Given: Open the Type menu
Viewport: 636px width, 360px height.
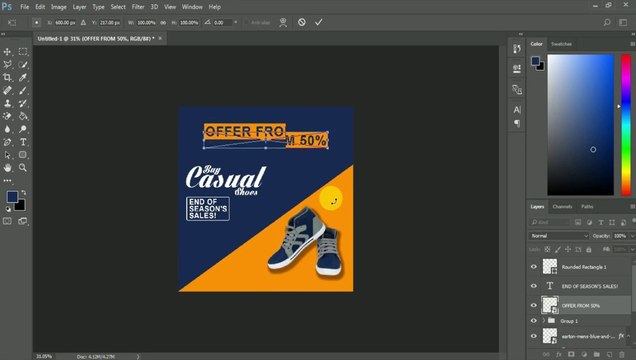Looking at the screenshot, I should coord(98,7).
